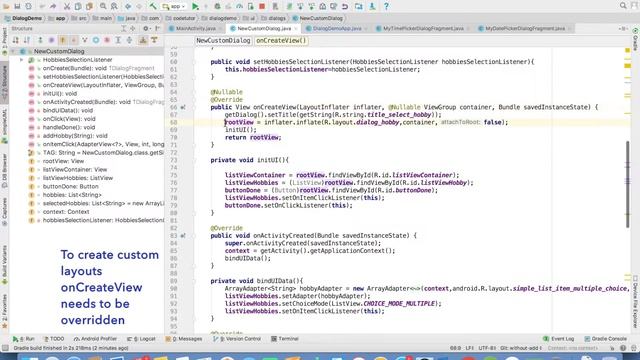Click java folder in navigation bar
The image size is (640, 360).
[x=127, y=18]
